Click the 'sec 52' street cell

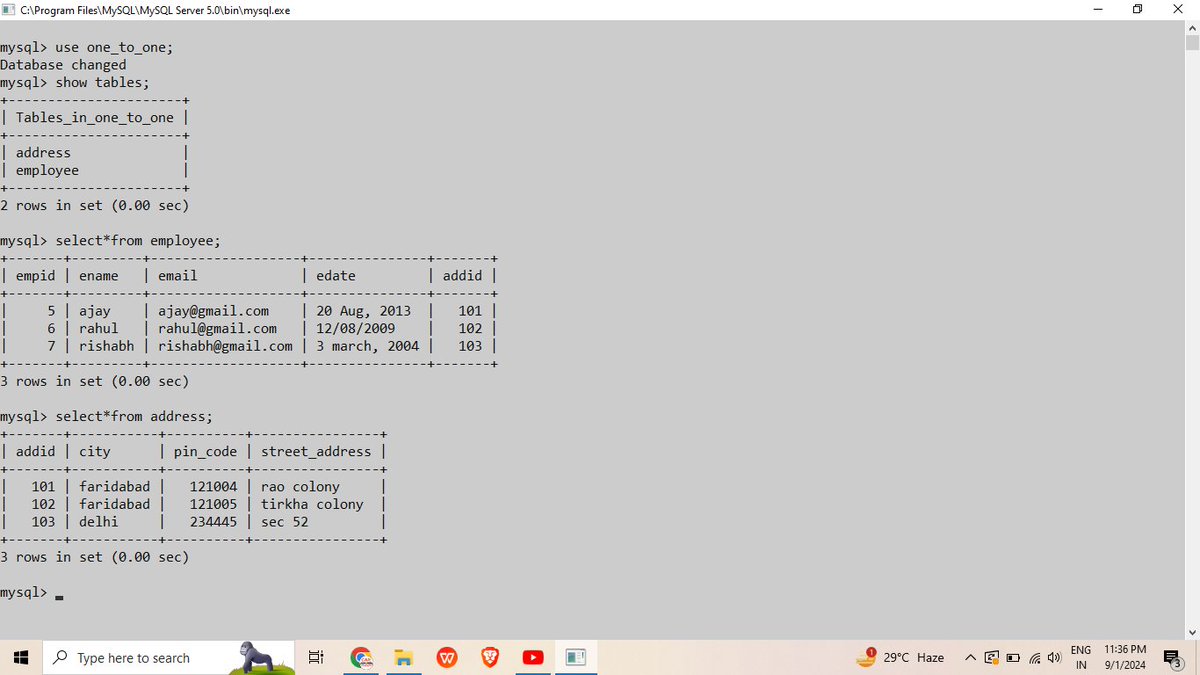point(284,521)
